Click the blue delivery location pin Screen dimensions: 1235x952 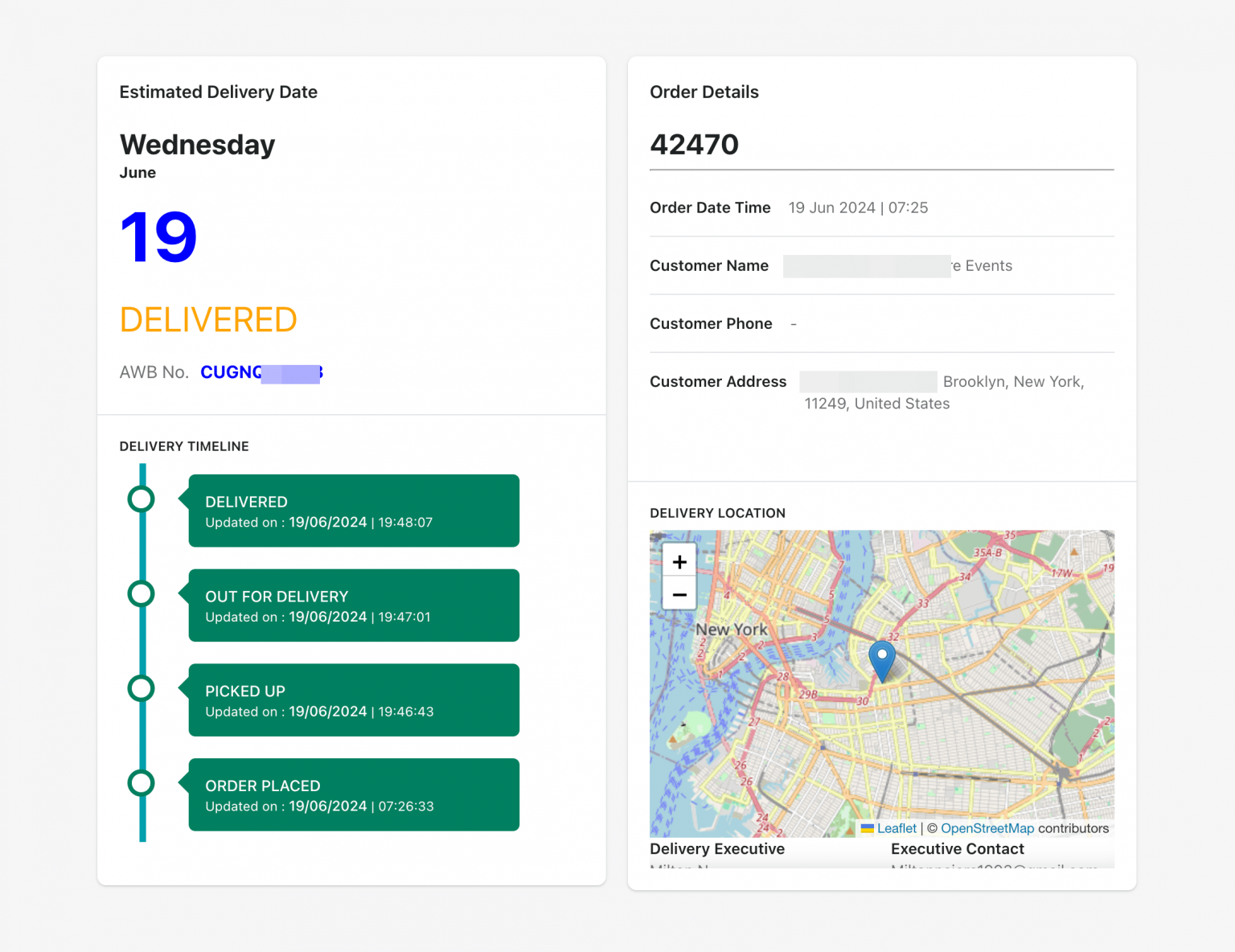pyautogui.click(x=882, y=662)
